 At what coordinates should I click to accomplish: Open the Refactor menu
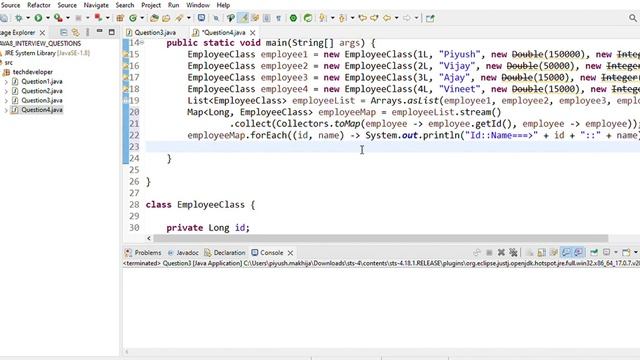pyautogui.click(x=39, y=5)
